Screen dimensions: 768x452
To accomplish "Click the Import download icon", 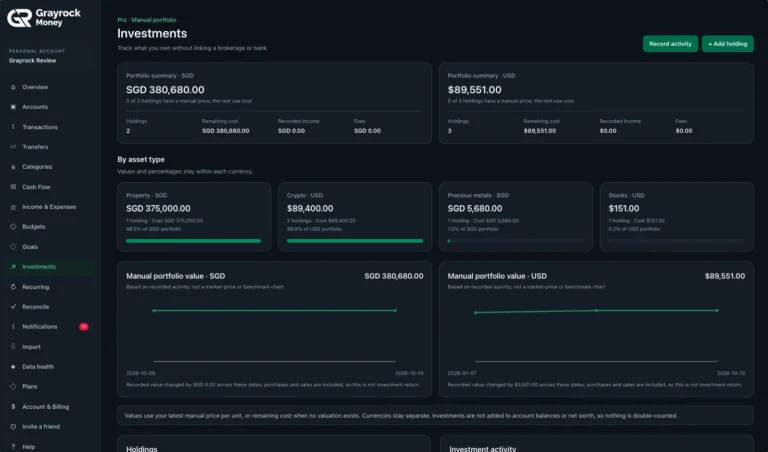I will click(x=13, y=347).
